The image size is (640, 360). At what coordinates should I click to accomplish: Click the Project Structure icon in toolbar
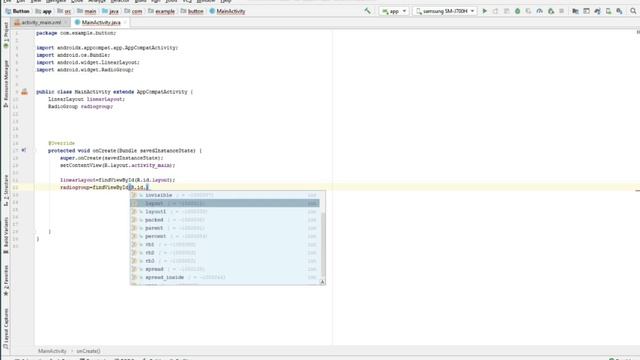576,11
